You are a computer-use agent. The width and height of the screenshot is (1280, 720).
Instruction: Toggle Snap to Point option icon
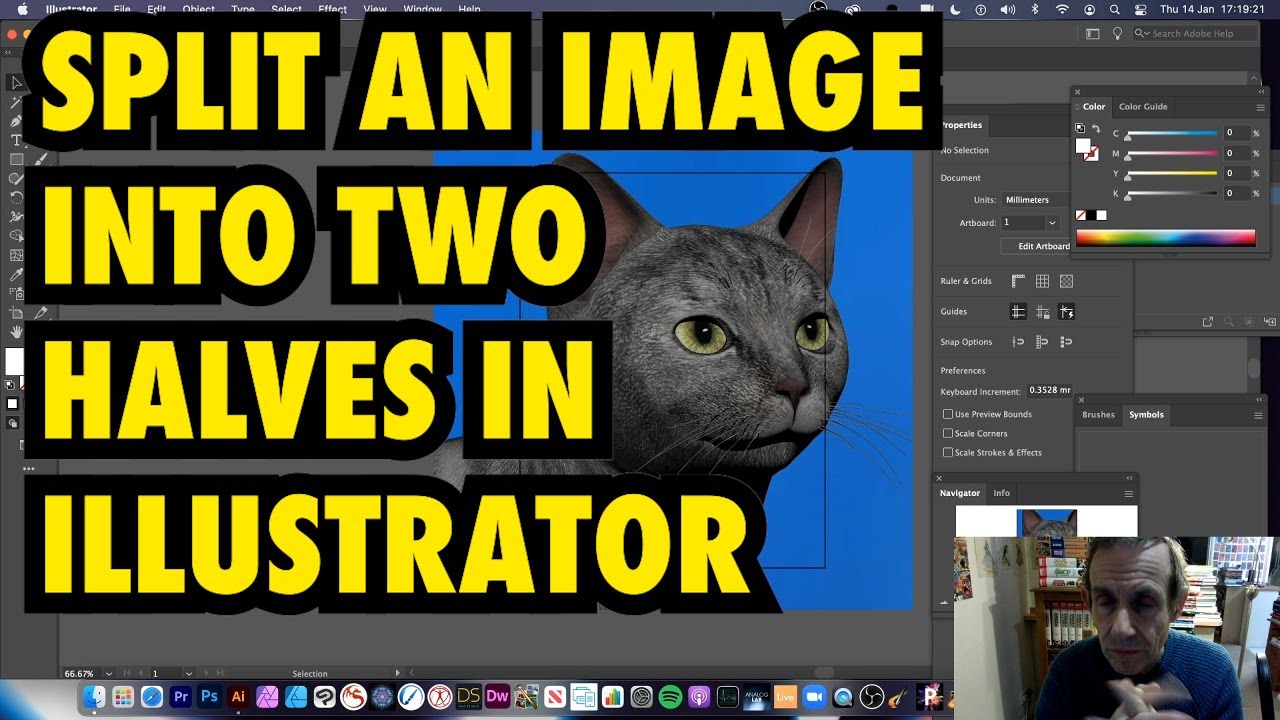coord(1018,342)
